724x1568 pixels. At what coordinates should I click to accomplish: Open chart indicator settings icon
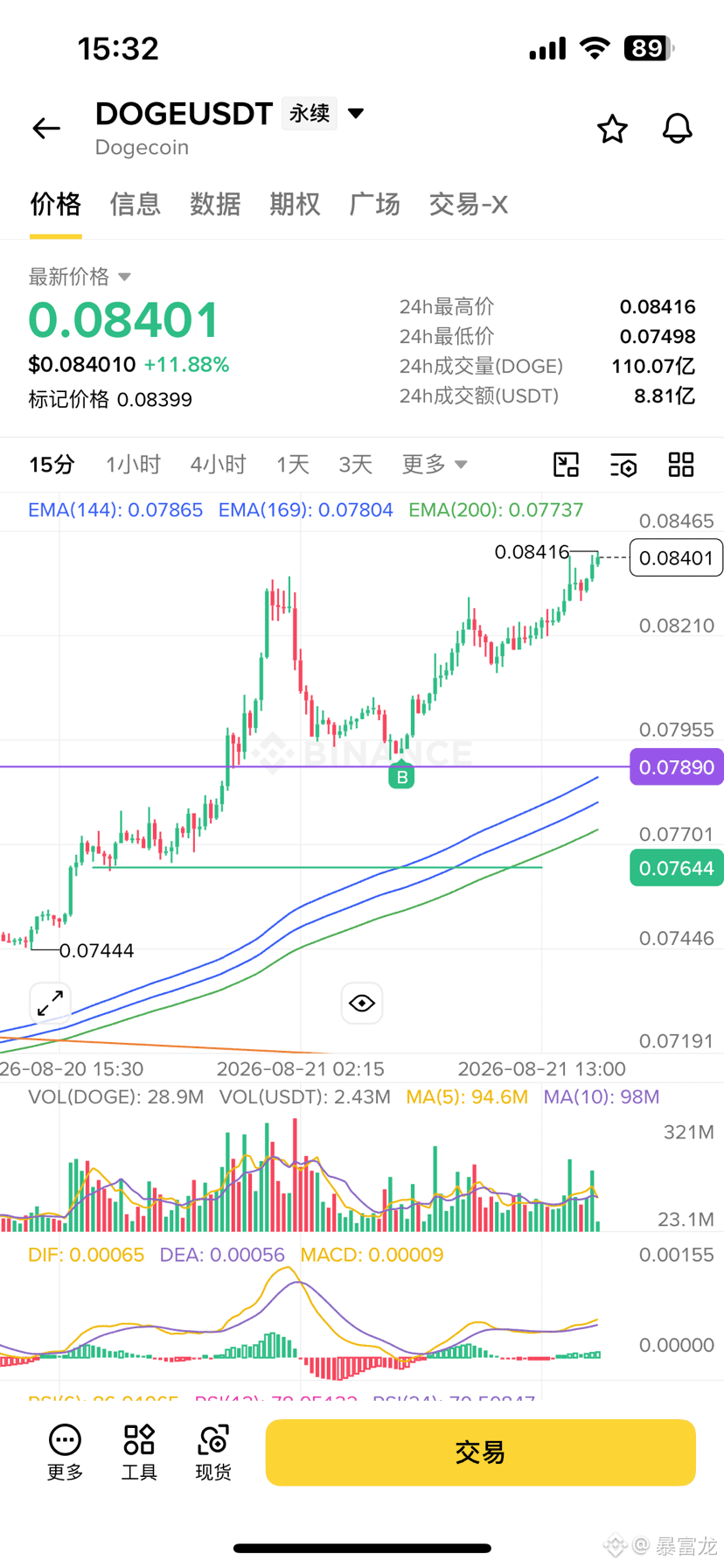click(x=623, y=465)
